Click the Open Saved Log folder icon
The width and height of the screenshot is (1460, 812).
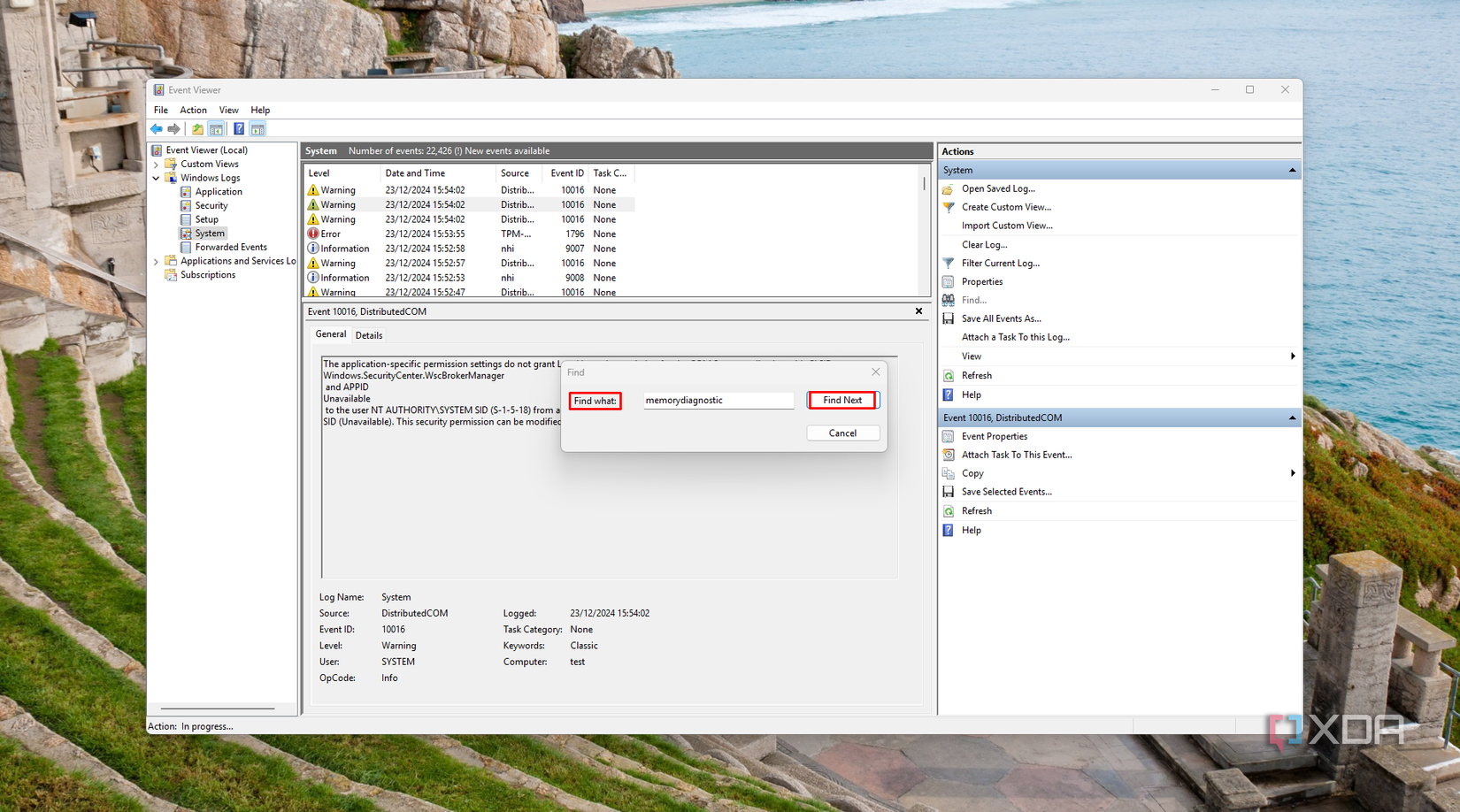click(x=949, y=188)
